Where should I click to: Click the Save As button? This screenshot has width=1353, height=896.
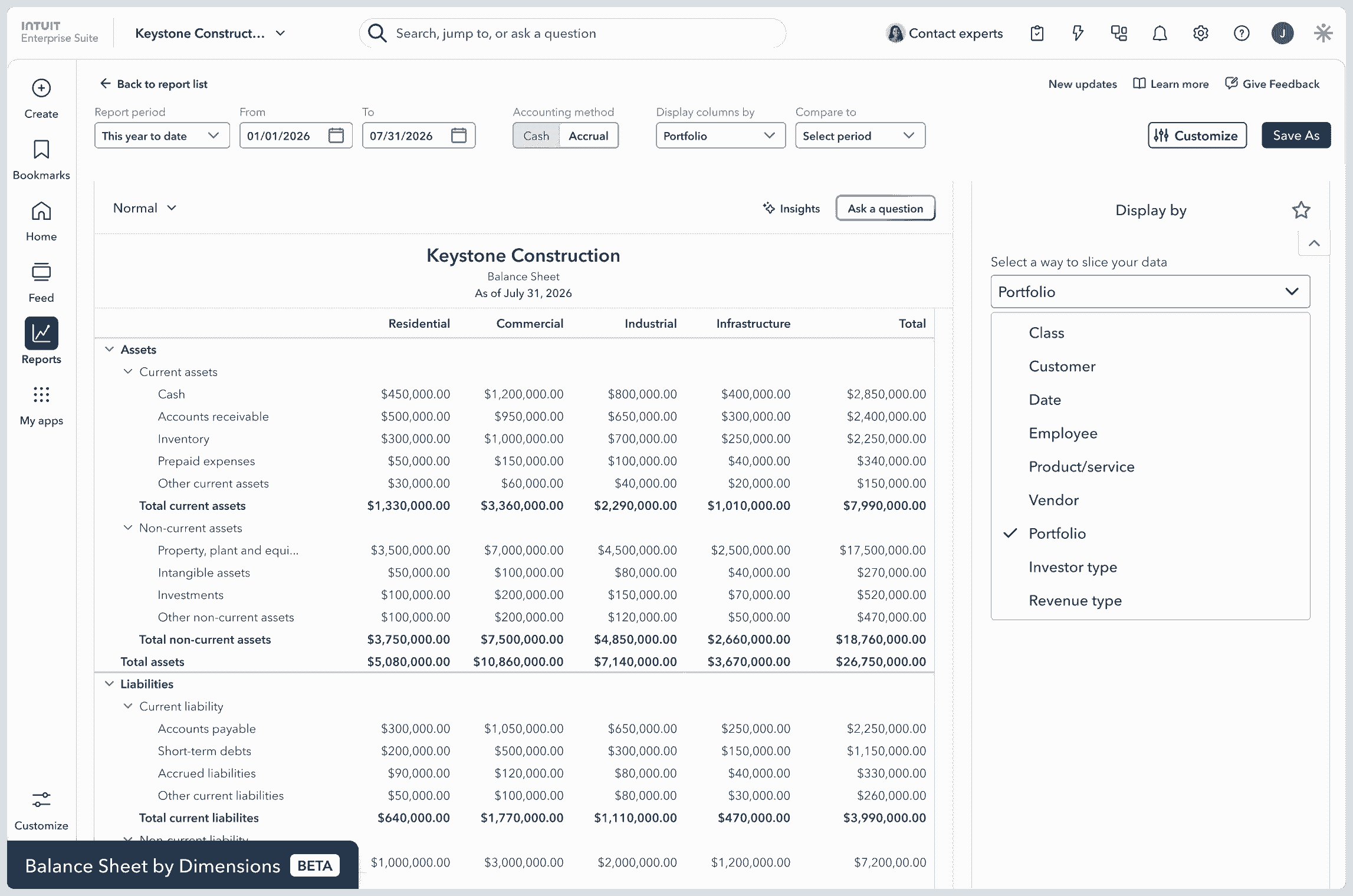[x=1296, y=136]
